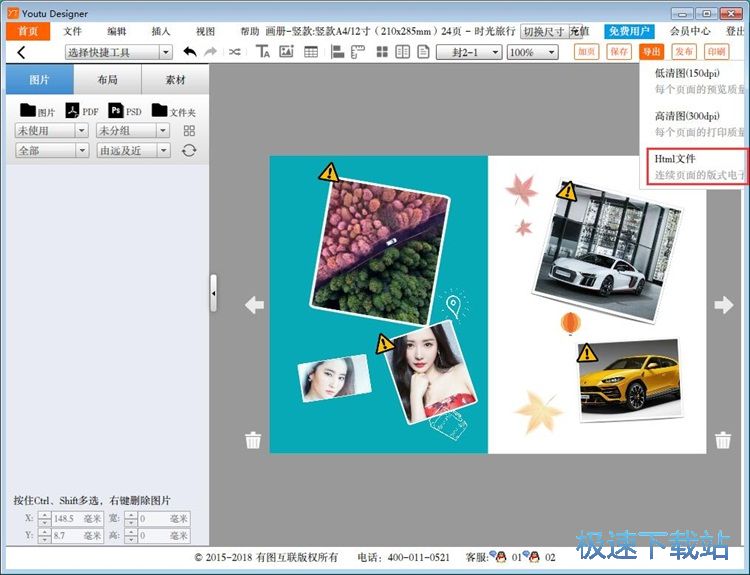
Task: Switch to the 素材 tab
Action: 175,80
